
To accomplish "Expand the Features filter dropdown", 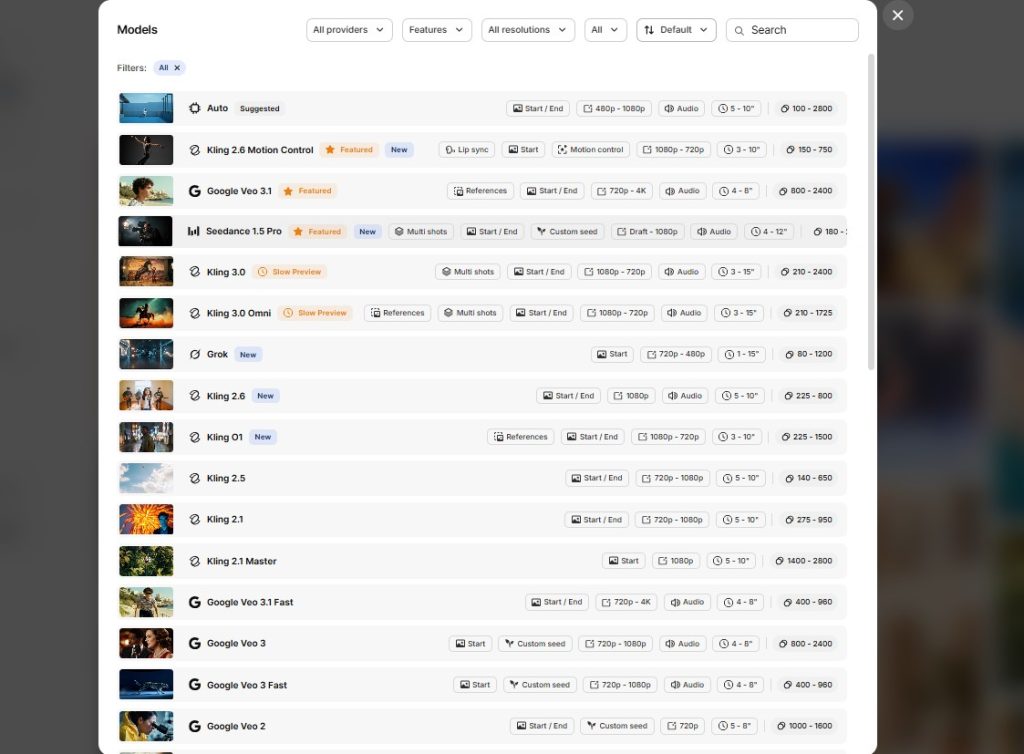I will [437, 30].
